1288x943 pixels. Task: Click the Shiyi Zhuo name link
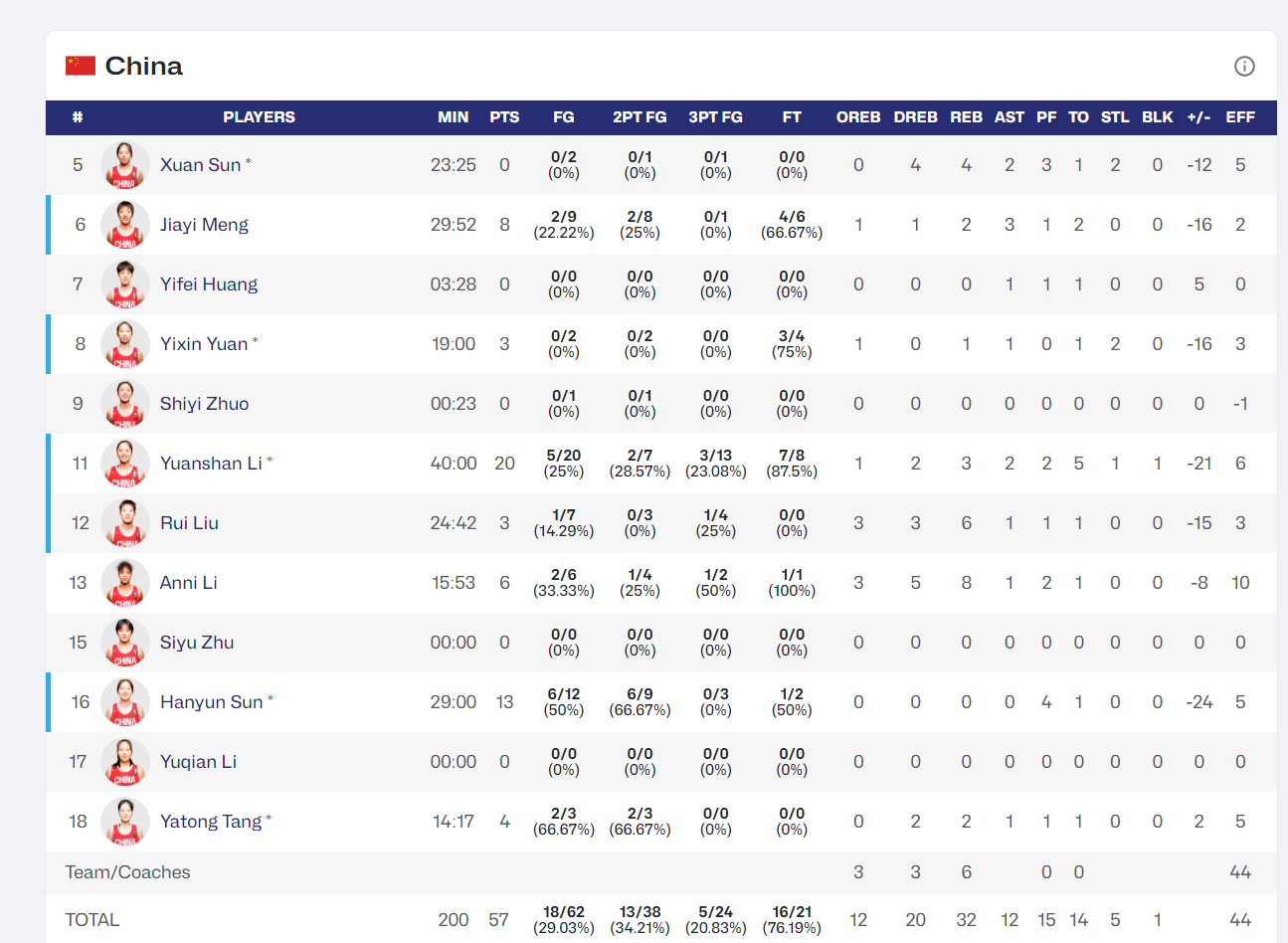click(x=204, y=404)
